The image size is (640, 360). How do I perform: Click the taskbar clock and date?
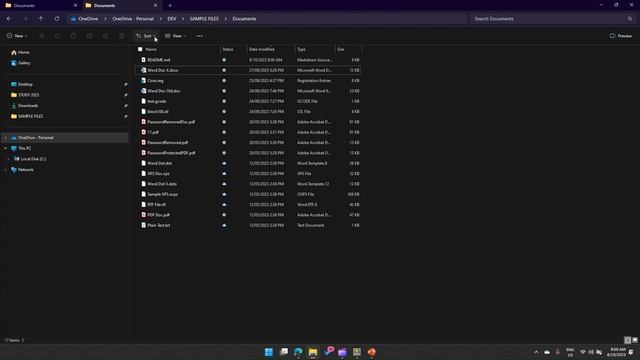616,352
